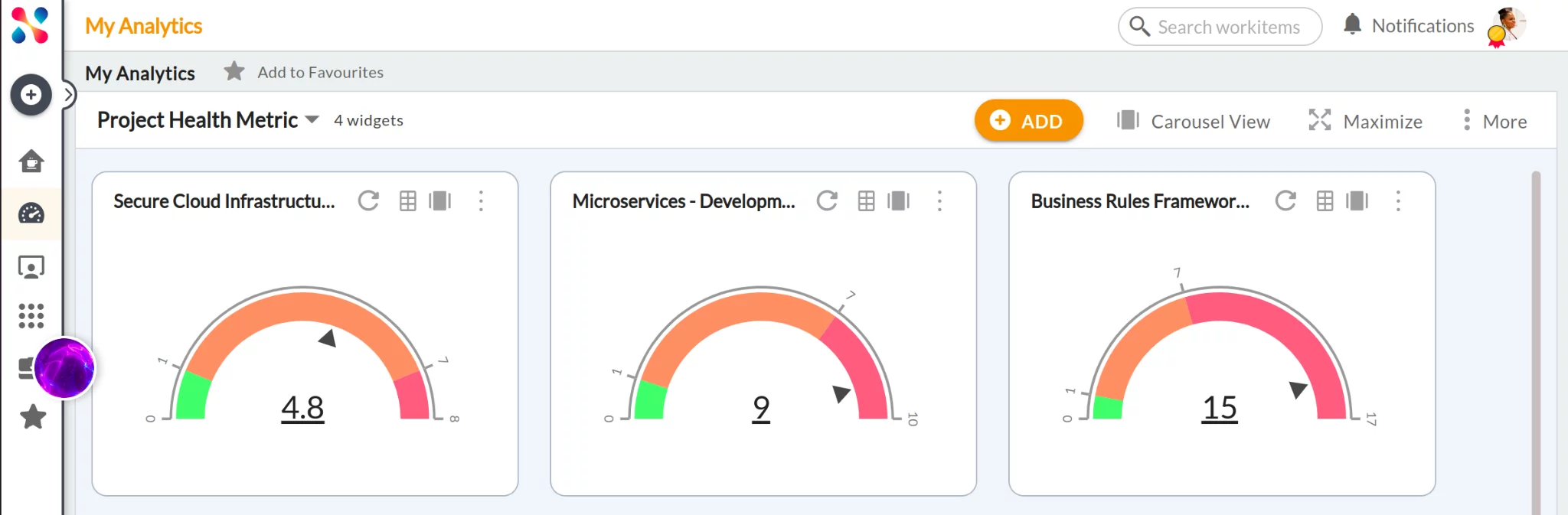
Task: Click the home icon in sidebar
Action: [x=31, y=161]
